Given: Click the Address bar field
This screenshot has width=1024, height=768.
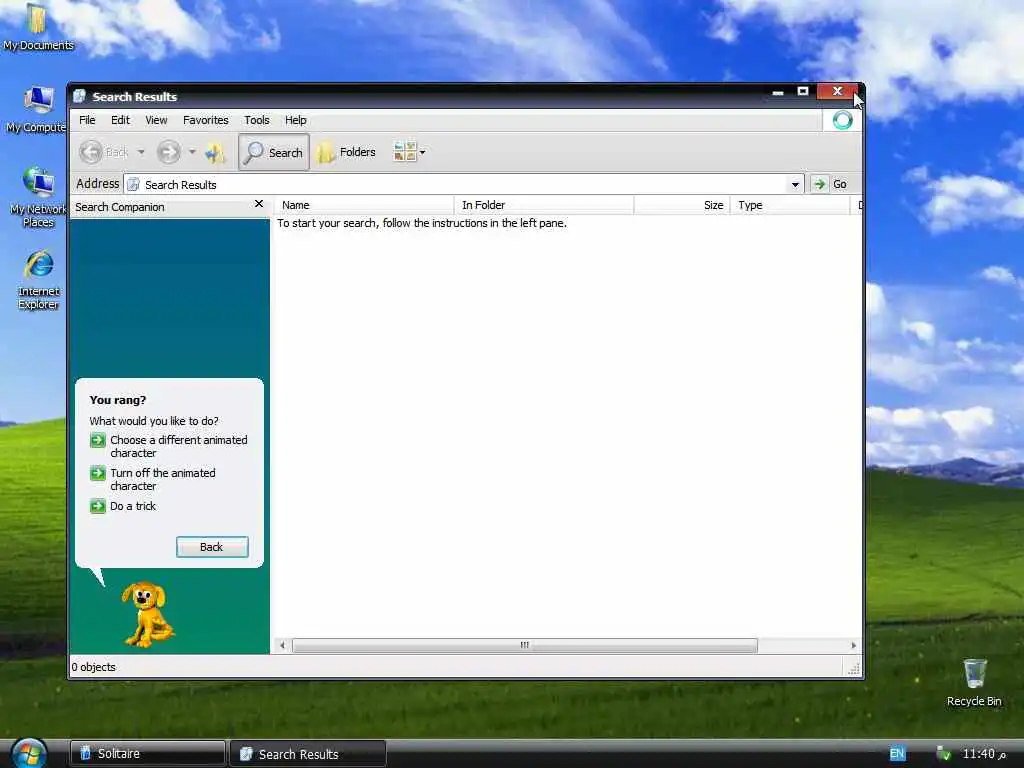Looking at the screenshot, I should pos(464,184).
